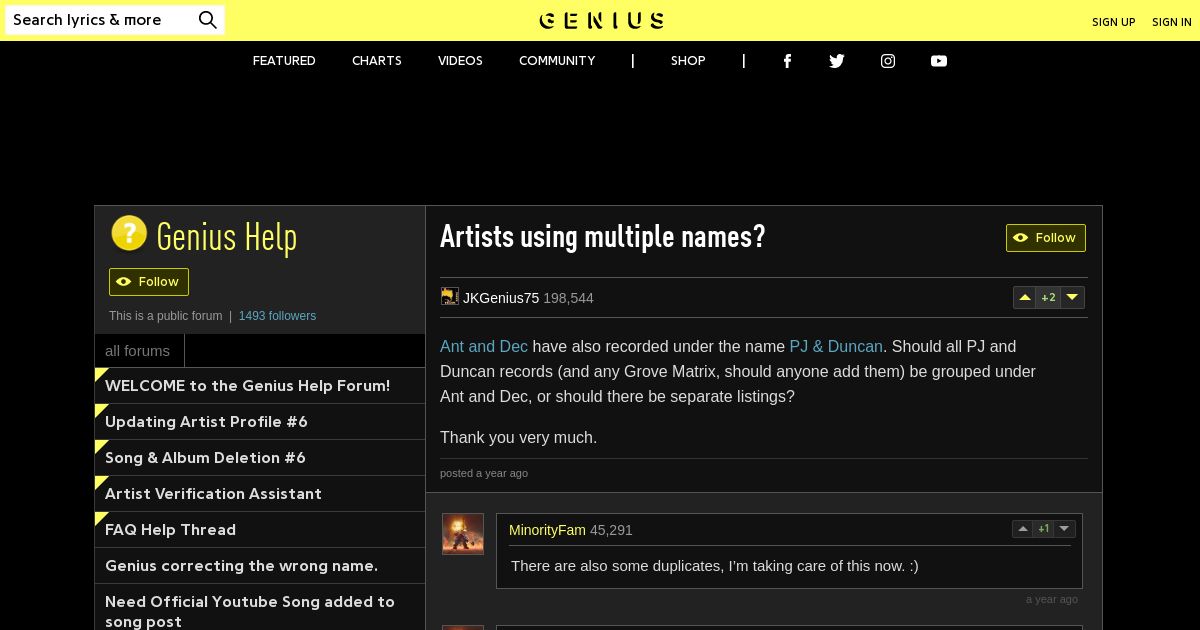Open the Community menu item
This screenshot has height=630, width=1200.
point(557,61)
